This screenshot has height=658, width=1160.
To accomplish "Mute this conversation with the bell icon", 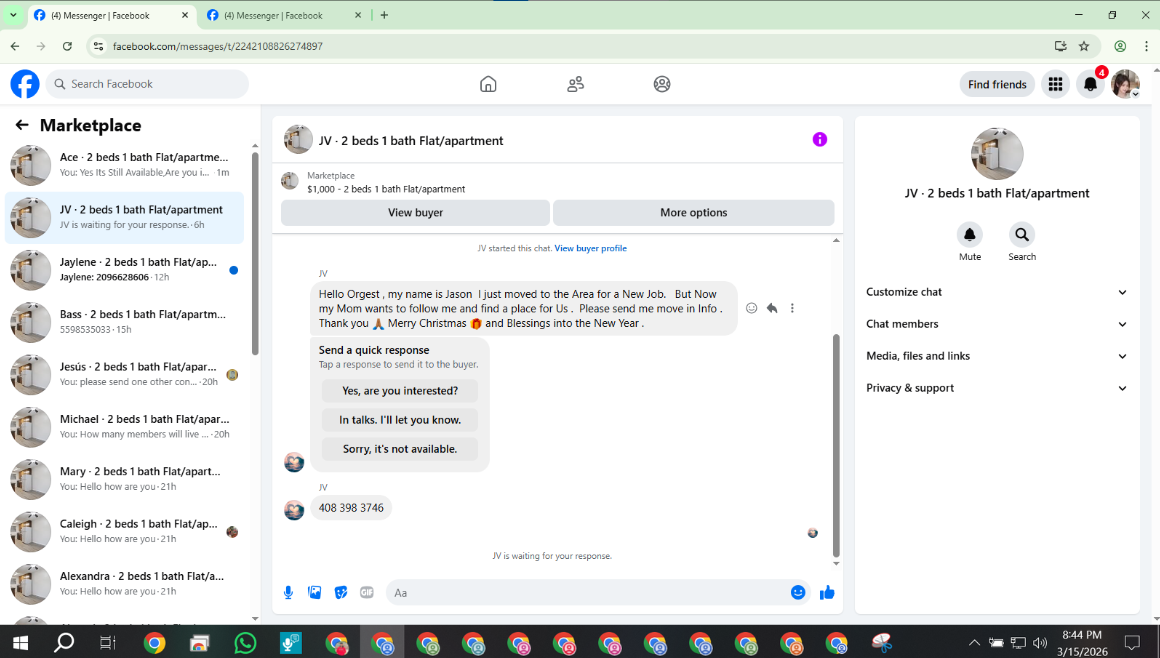I will click(x=970, y=235).
